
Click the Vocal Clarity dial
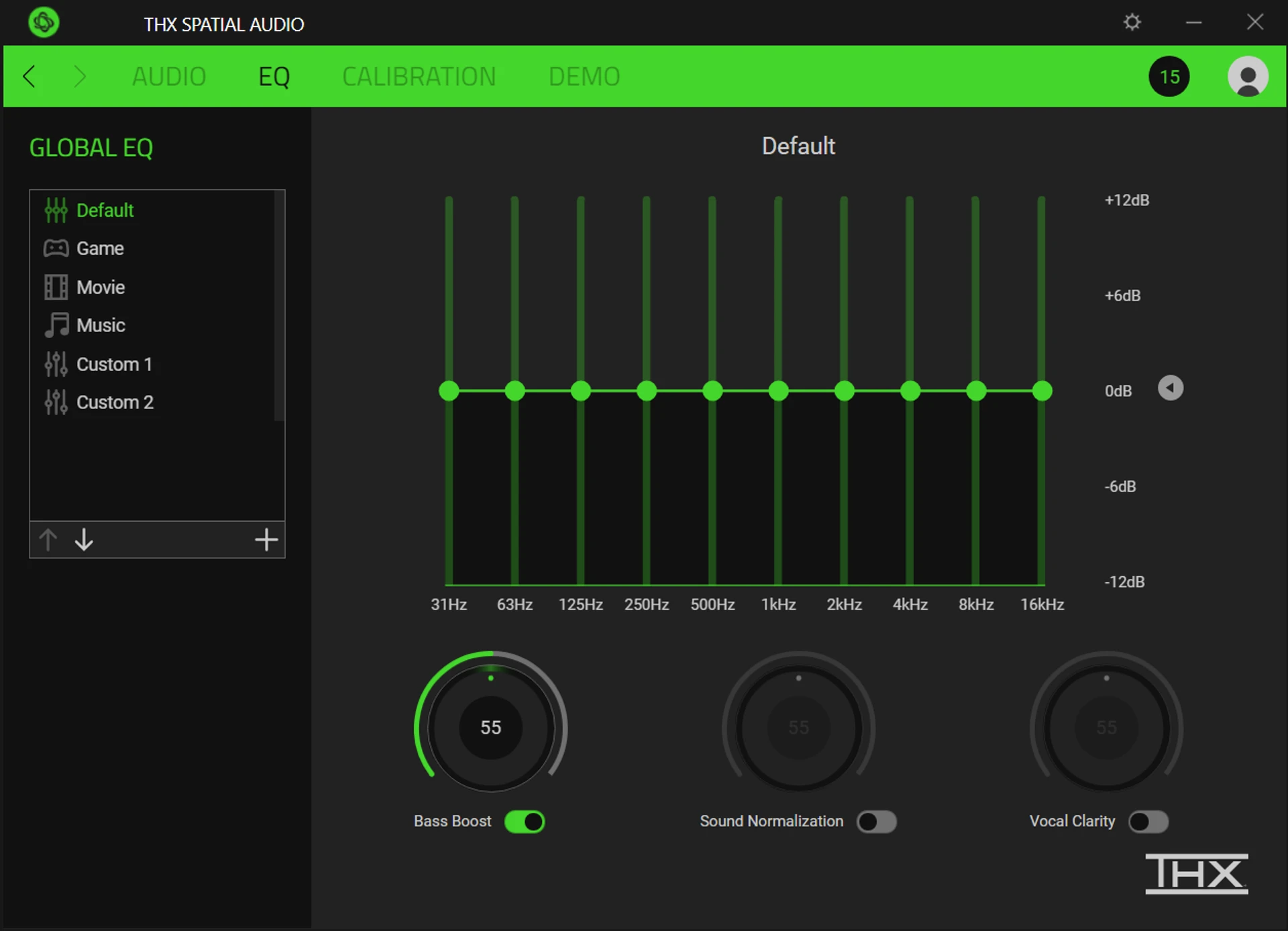1106,727
